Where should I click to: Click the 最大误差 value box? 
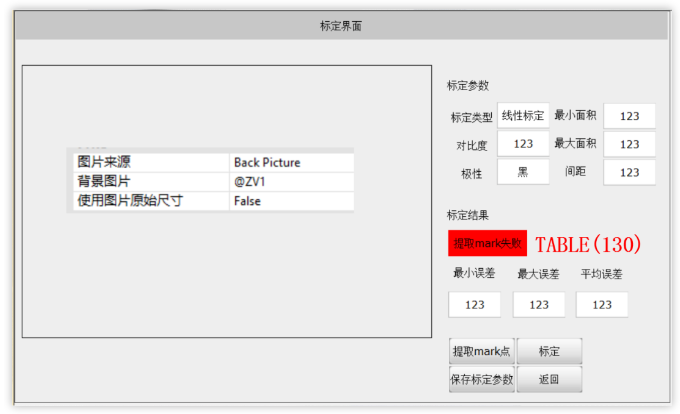click(539, 305)
